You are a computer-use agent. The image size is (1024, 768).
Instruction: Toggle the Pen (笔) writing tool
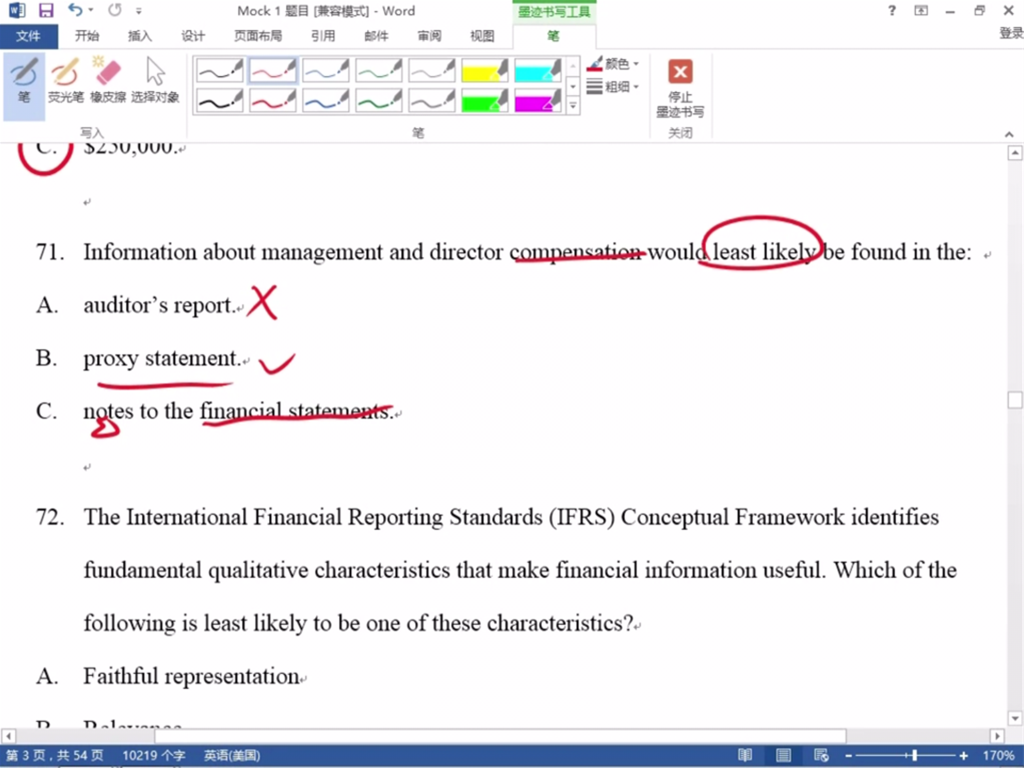coord(24,80)
